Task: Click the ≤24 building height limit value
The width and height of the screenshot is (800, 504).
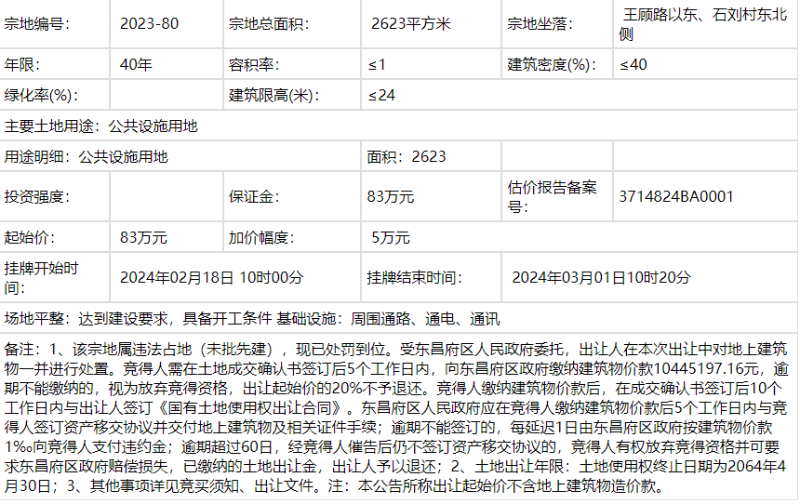Action: pyautogui.click(x=381, y=96)
